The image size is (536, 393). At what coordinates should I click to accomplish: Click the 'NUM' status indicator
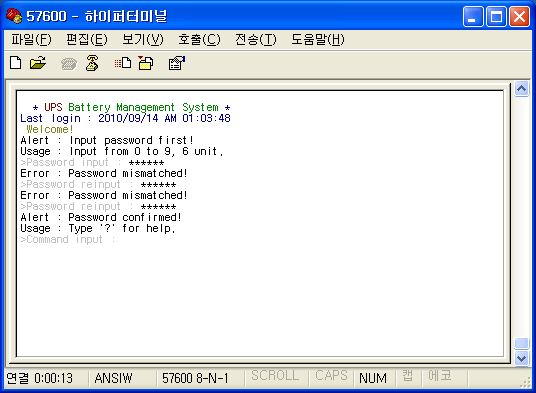click(373, 378)
